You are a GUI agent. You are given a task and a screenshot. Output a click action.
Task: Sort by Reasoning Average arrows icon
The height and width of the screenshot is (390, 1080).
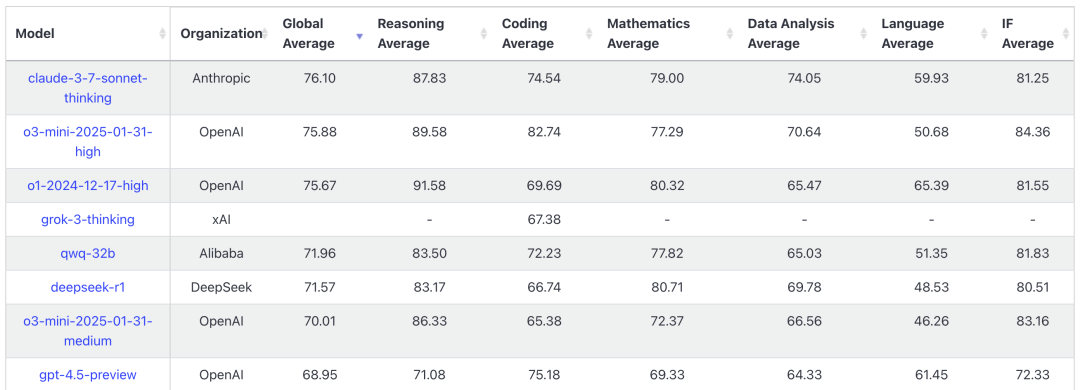coord(484,33)
